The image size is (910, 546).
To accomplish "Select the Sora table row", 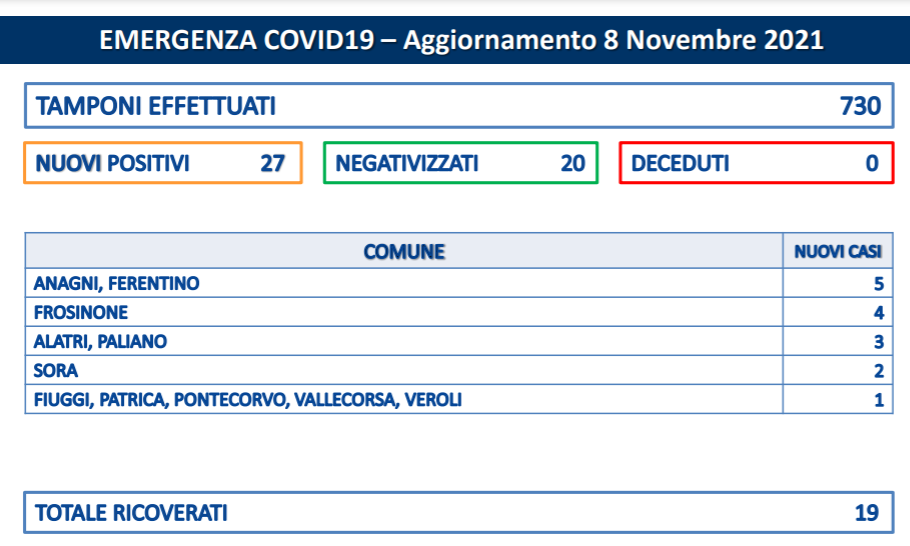I will (458, 370).
